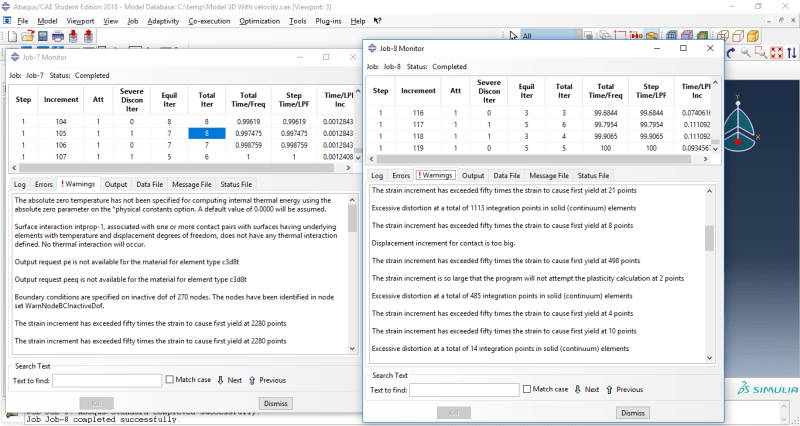Select hidden-line render style icon

[x=738, y=36]
